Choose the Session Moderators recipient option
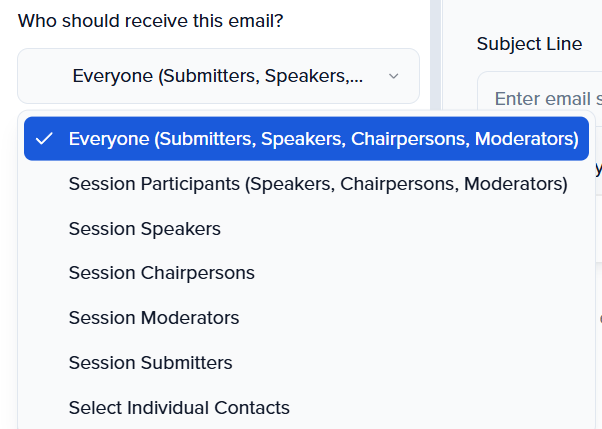Screen dimensions: 602x429 coord(154,318)
